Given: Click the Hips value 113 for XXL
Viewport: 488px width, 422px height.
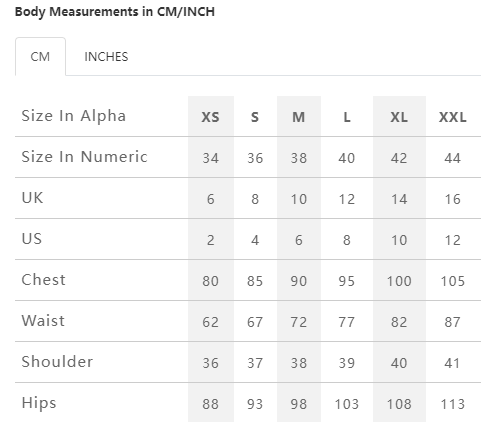Looking at the screenshot, I should (453, 404).
